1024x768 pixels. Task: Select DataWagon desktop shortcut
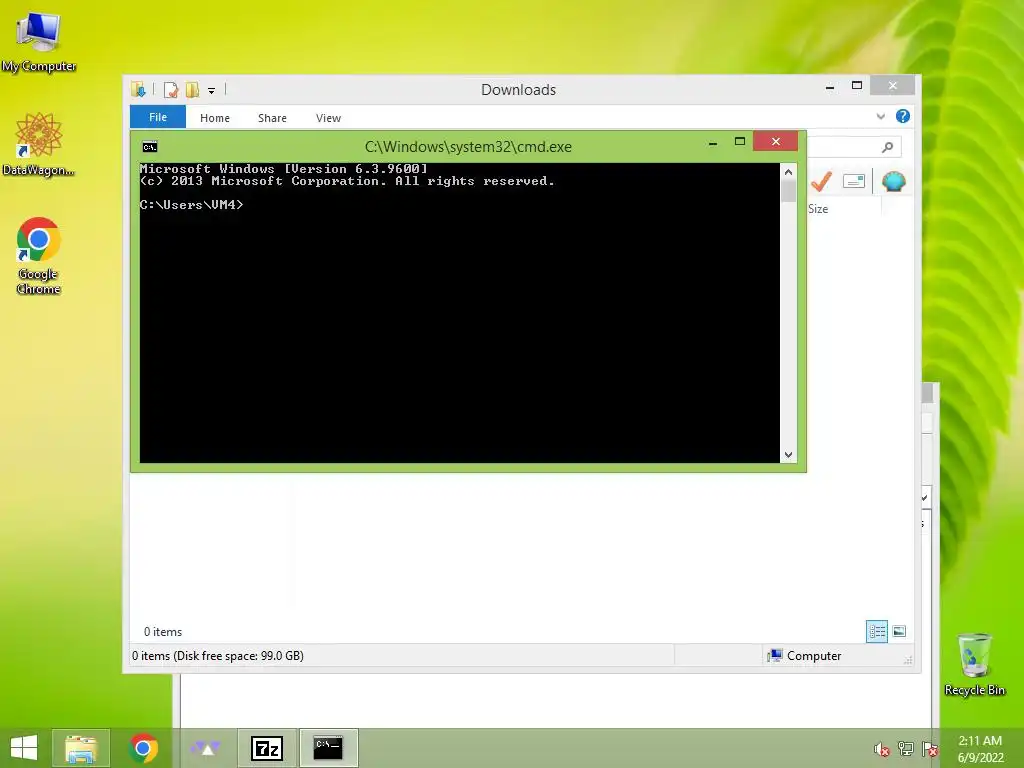click(x=39, y=144)
